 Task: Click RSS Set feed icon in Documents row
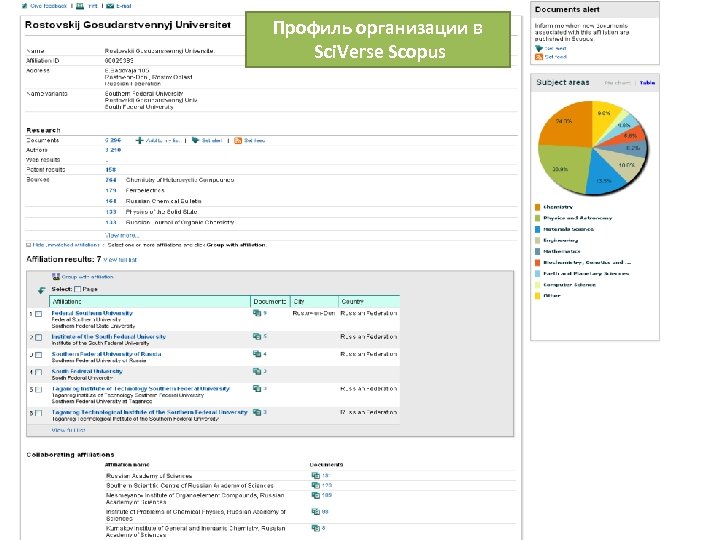(238, 141)
